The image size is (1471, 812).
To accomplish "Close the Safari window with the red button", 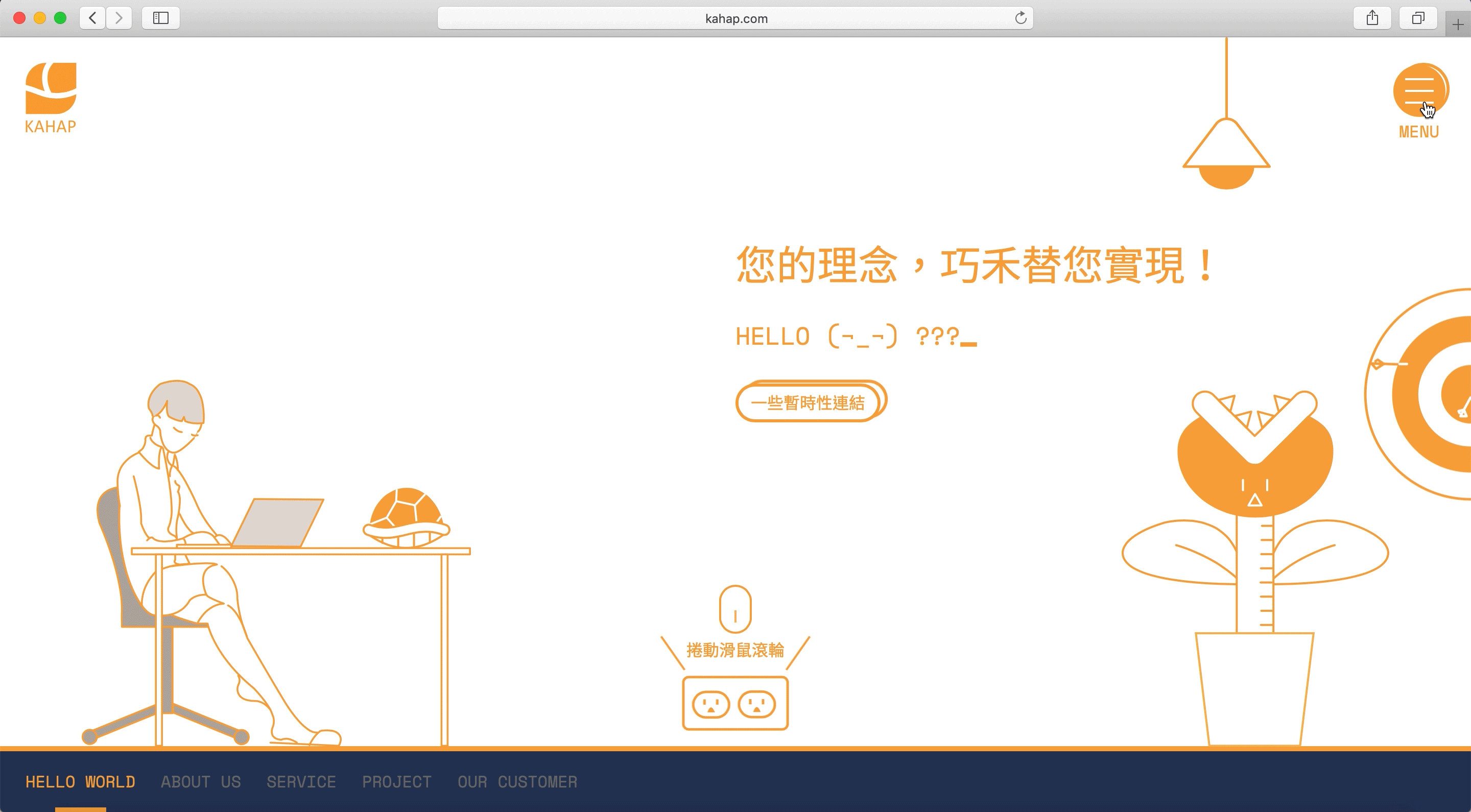I will [19, 18].
